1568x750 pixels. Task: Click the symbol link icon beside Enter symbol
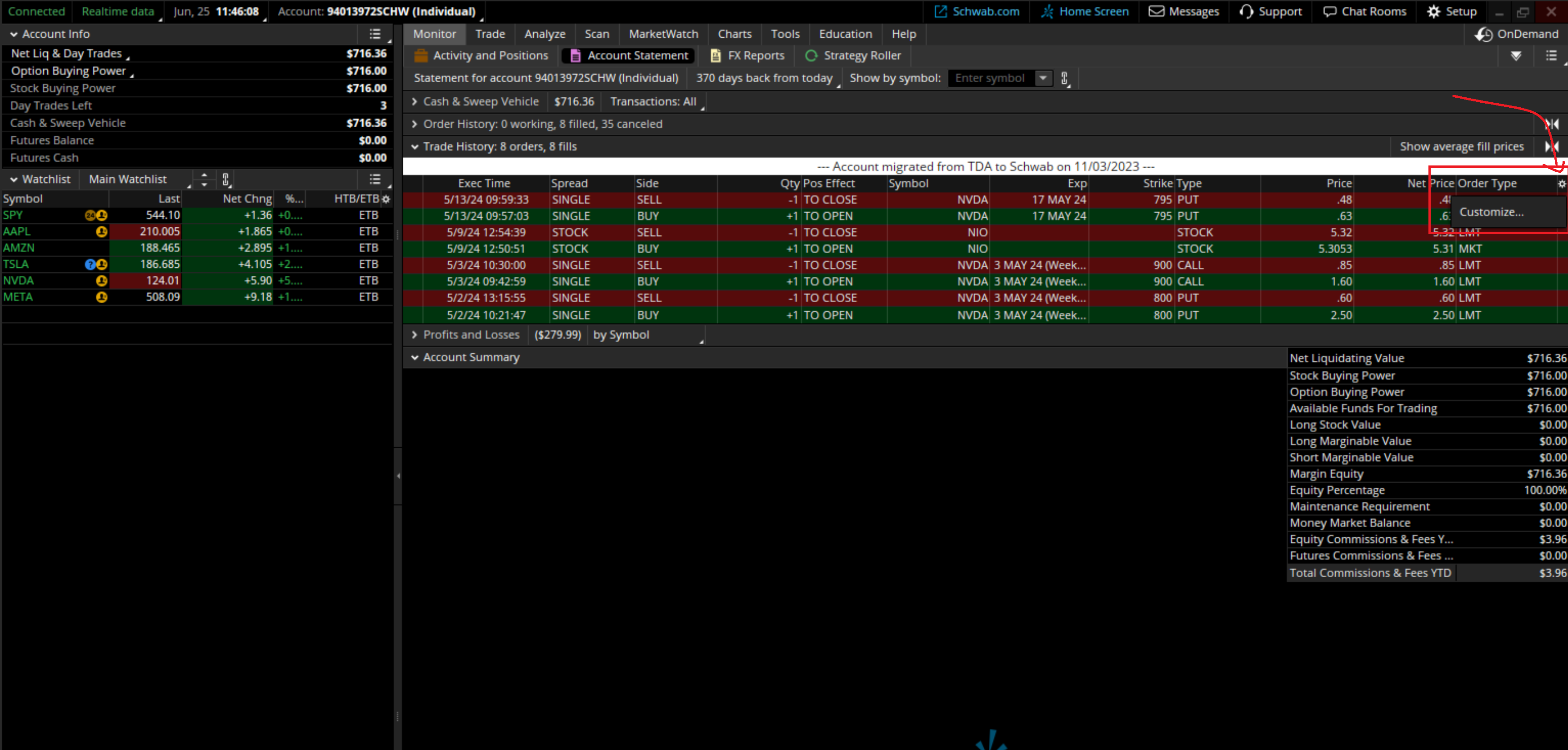(1064, 78)
